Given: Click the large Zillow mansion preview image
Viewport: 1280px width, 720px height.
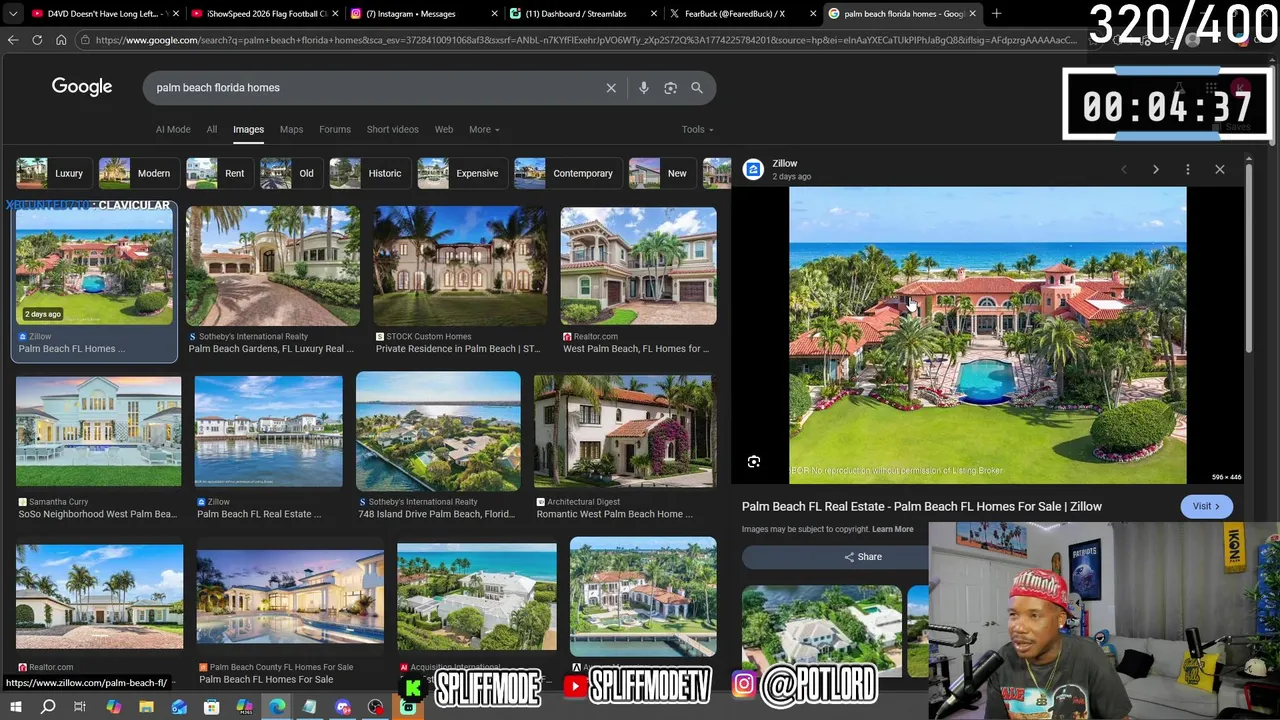Looking at the screenshot, I should 988,335.
